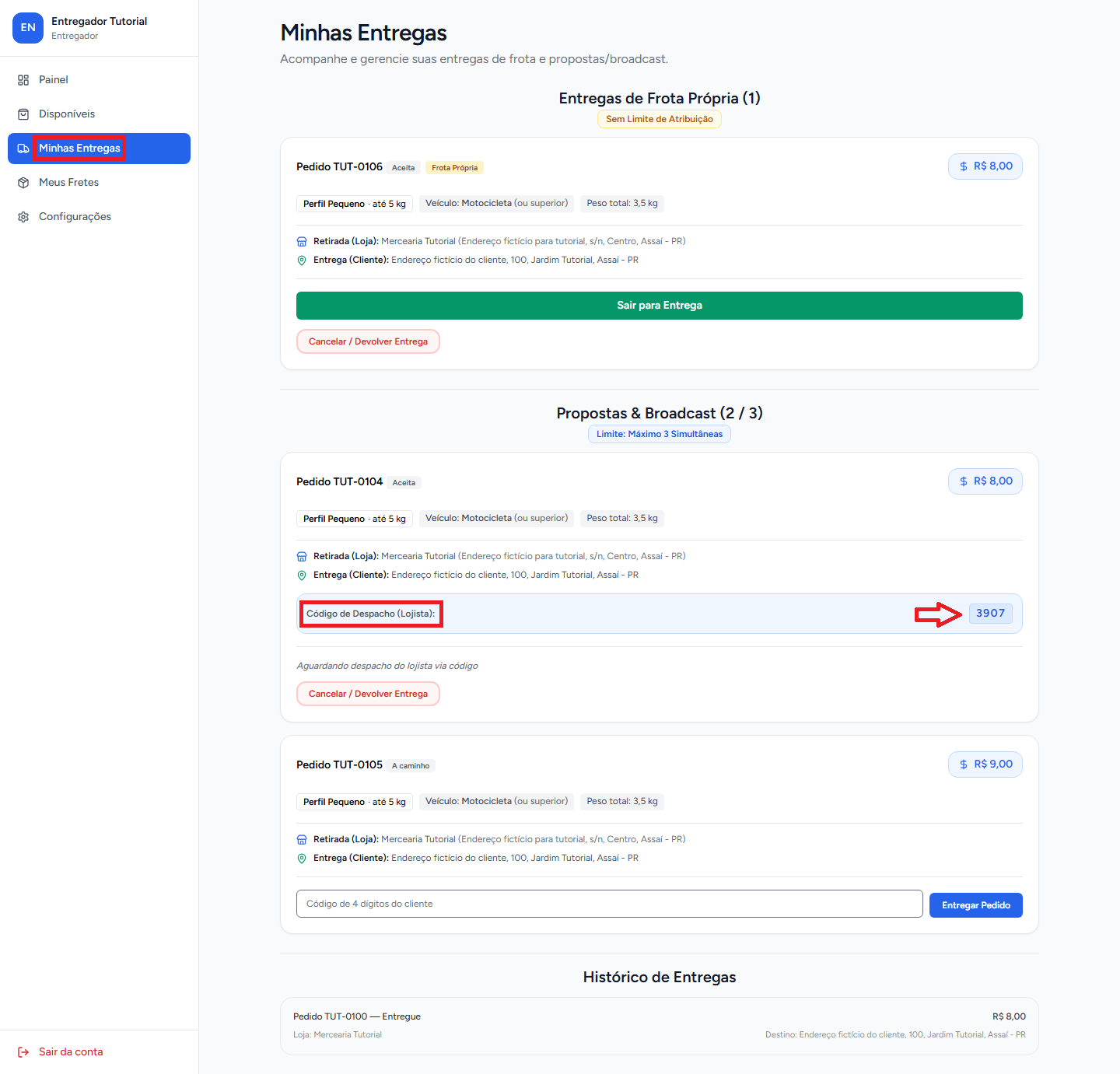Screen dimensions: 1120x1074
Task: Cancel or return delivery for Pedido TUT-0106
Action: pos(368,341)
